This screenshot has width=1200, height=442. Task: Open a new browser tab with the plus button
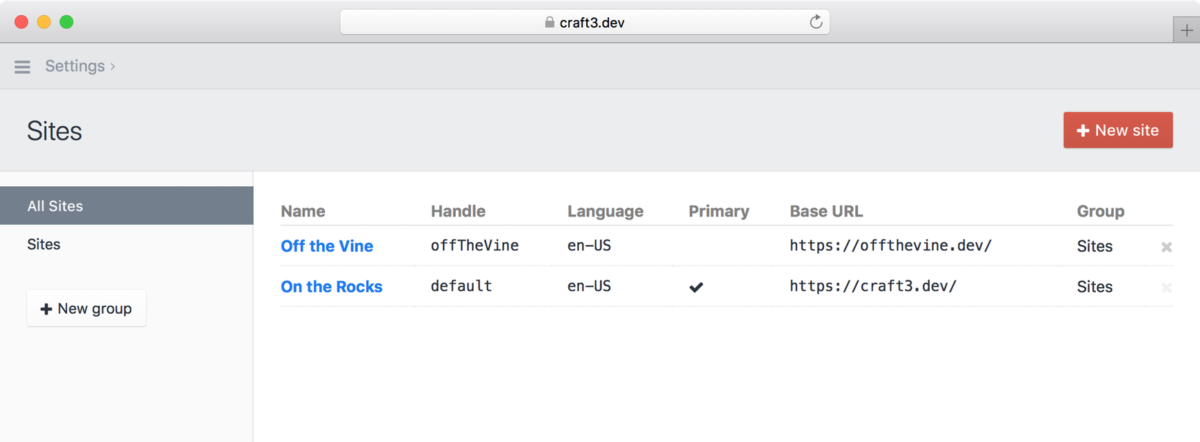1185,31
